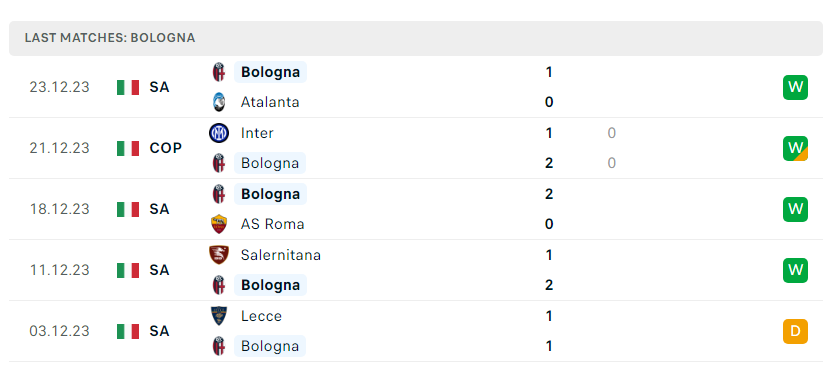Select the green W badge for Atalanta match
Screen dimensions: 825x372
tap(795, 87)
